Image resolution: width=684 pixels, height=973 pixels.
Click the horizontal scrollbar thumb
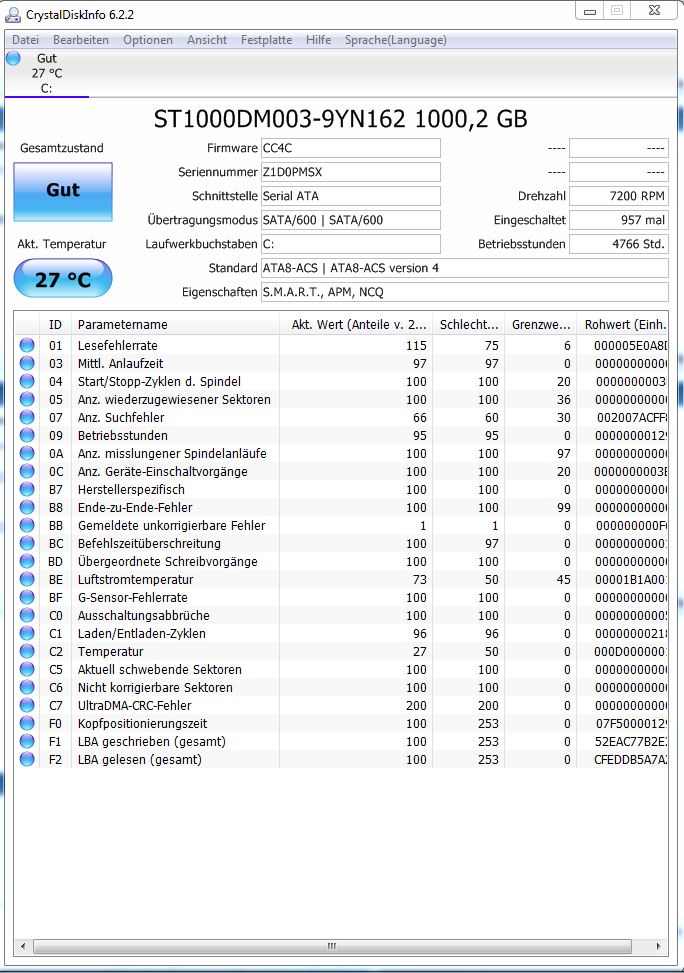tap(332, 946)
